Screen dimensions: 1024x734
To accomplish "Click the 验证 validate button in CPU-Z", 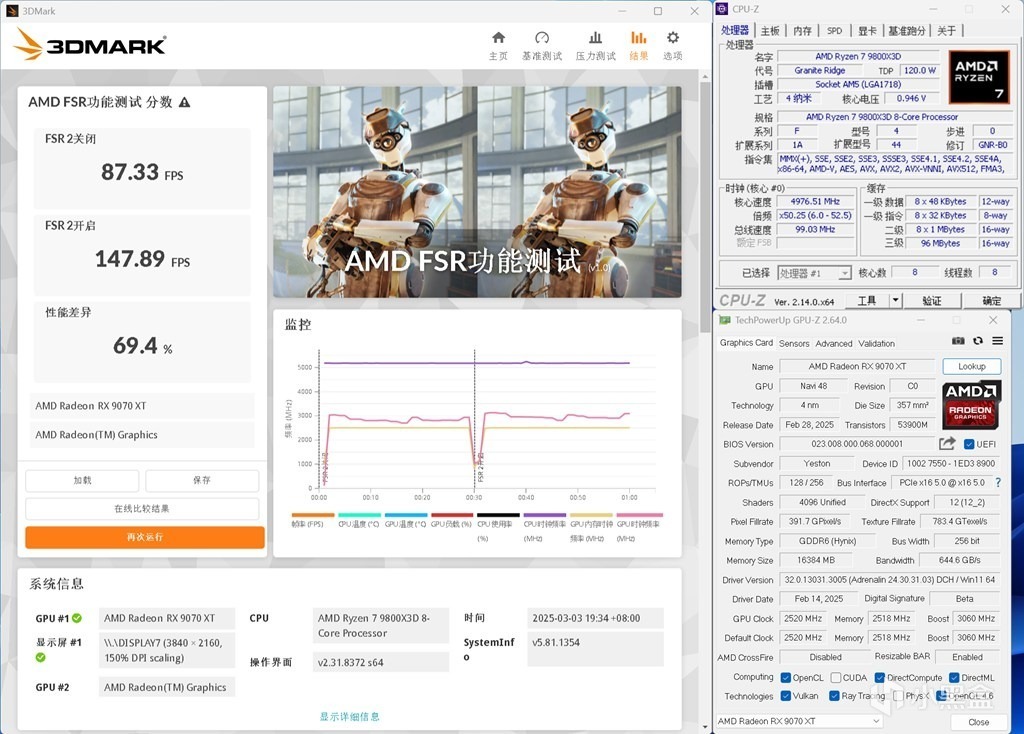I will pos(932,300).
